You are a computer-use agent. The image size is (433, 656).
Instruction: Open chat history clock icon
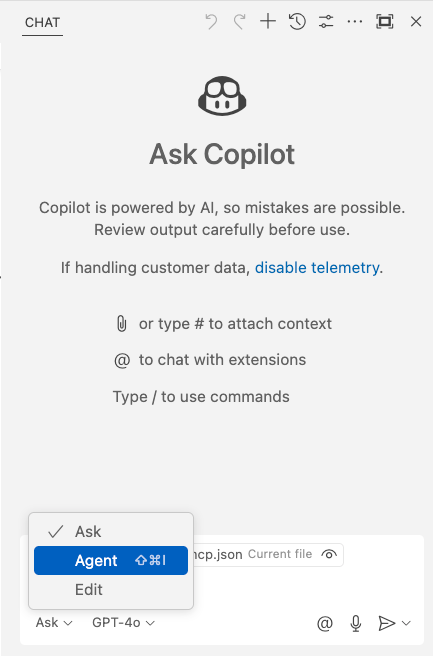pyautogui.click(x=297, y=21)
